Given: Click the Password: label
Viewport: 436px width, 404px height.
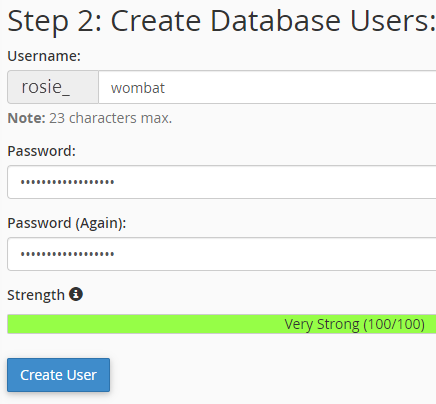Looking at the screenshot, I should coord(42,151).
